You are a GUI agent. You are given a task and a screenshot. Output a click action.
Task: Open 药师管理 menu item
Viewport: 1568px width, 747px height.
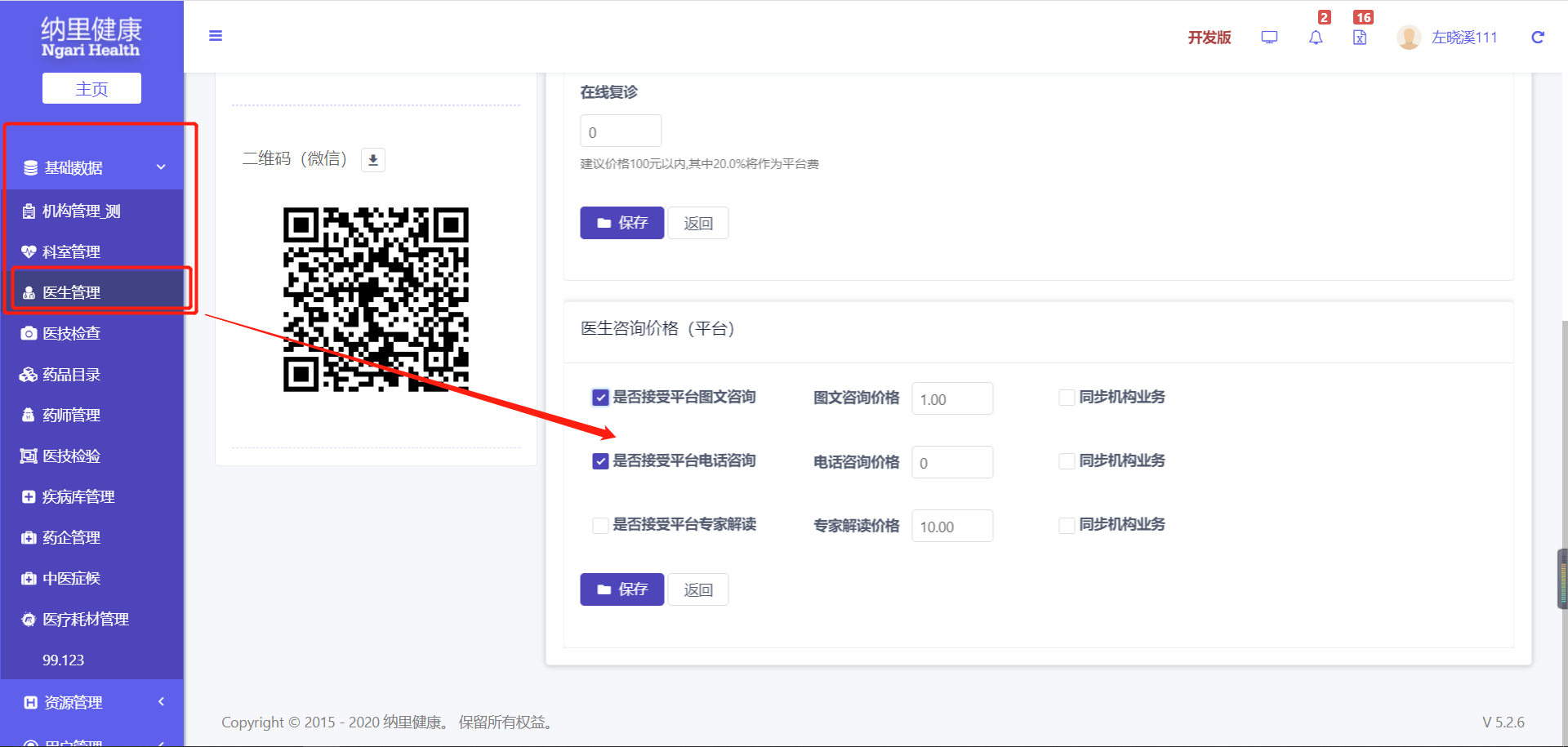tap(92, 416)
